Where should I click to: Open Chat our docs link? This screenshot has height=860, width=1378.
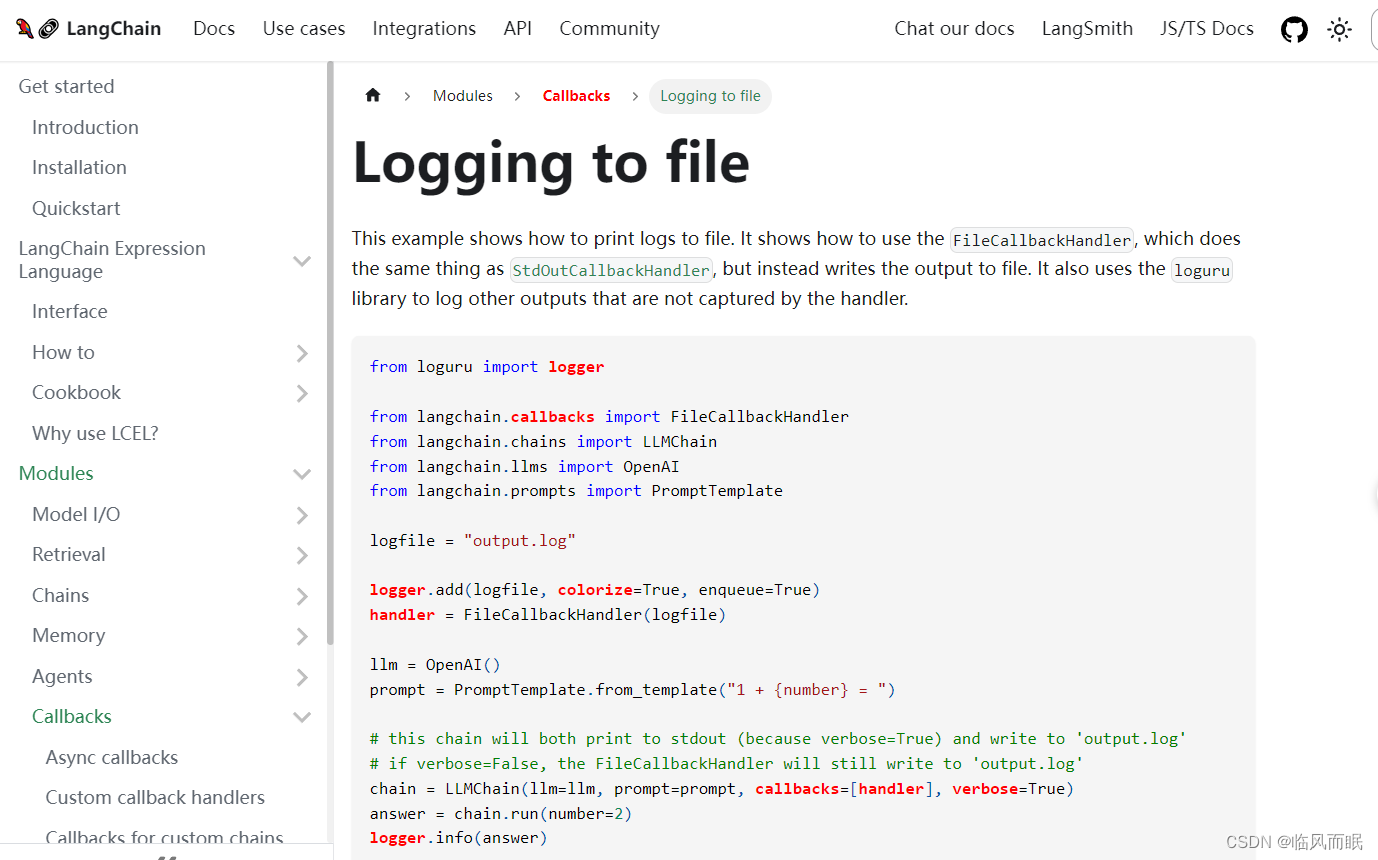point(954,29)
